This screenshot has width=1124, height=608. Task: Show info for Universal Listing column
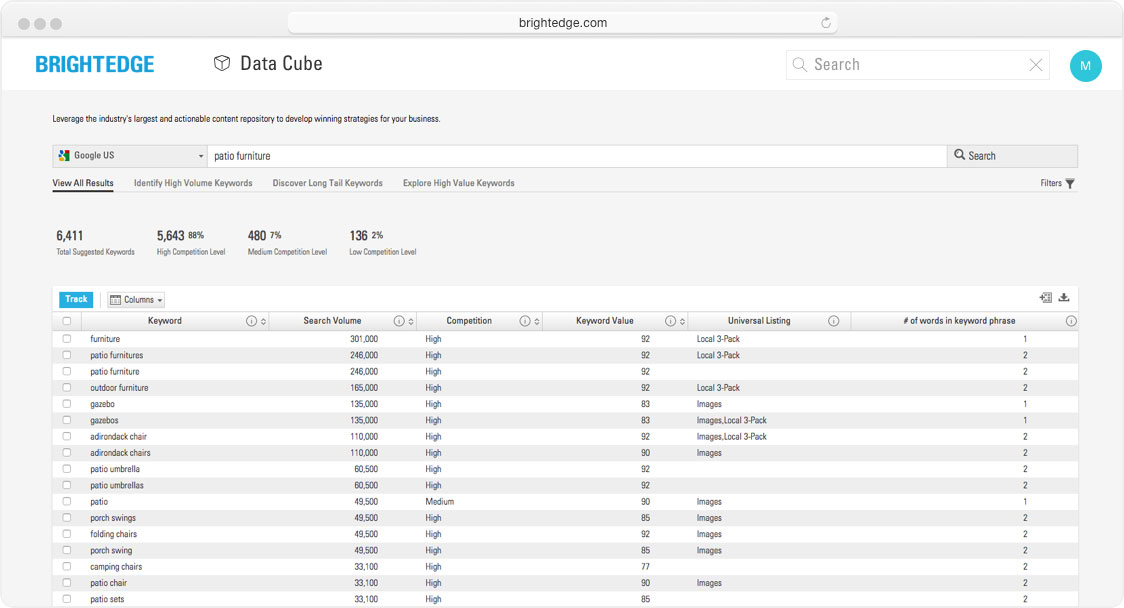(x=833, y=321)
